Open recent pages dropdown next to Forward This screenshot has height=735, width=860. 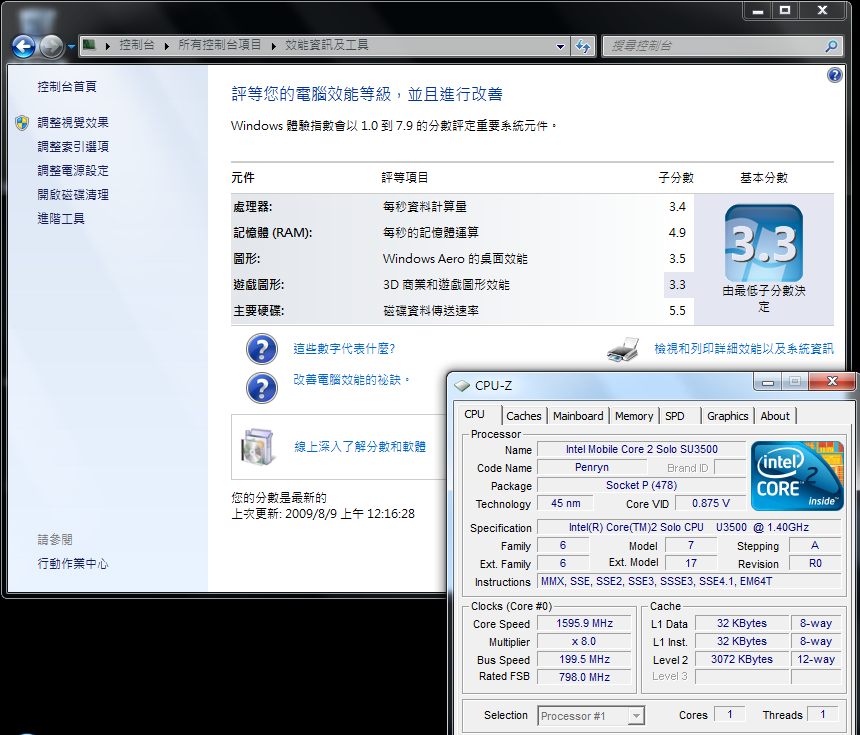tap(72, 47)
